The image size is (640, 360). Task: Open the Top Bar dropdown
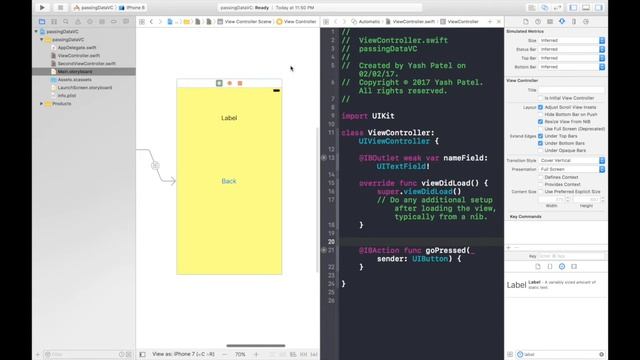point(571,58)
